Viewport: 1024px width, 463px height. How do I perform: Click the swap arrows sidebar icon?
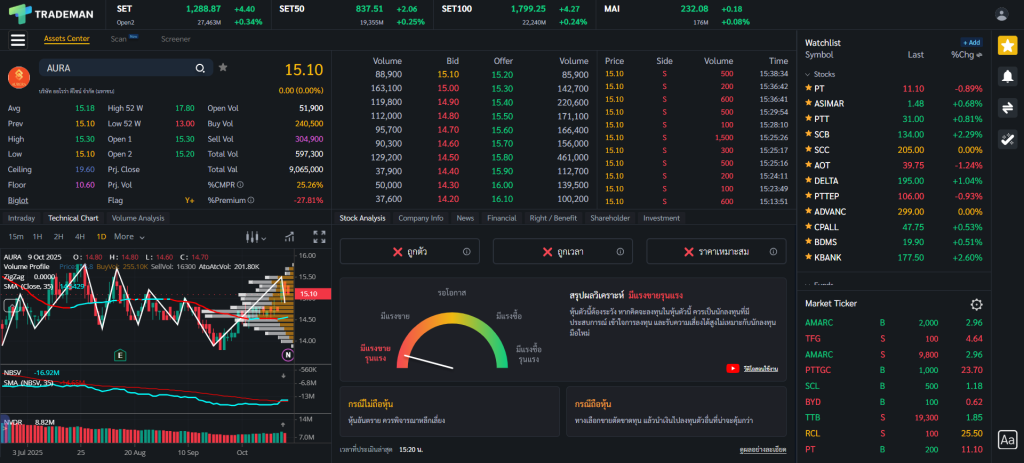pyautogui.click(x=1008, y=108)
